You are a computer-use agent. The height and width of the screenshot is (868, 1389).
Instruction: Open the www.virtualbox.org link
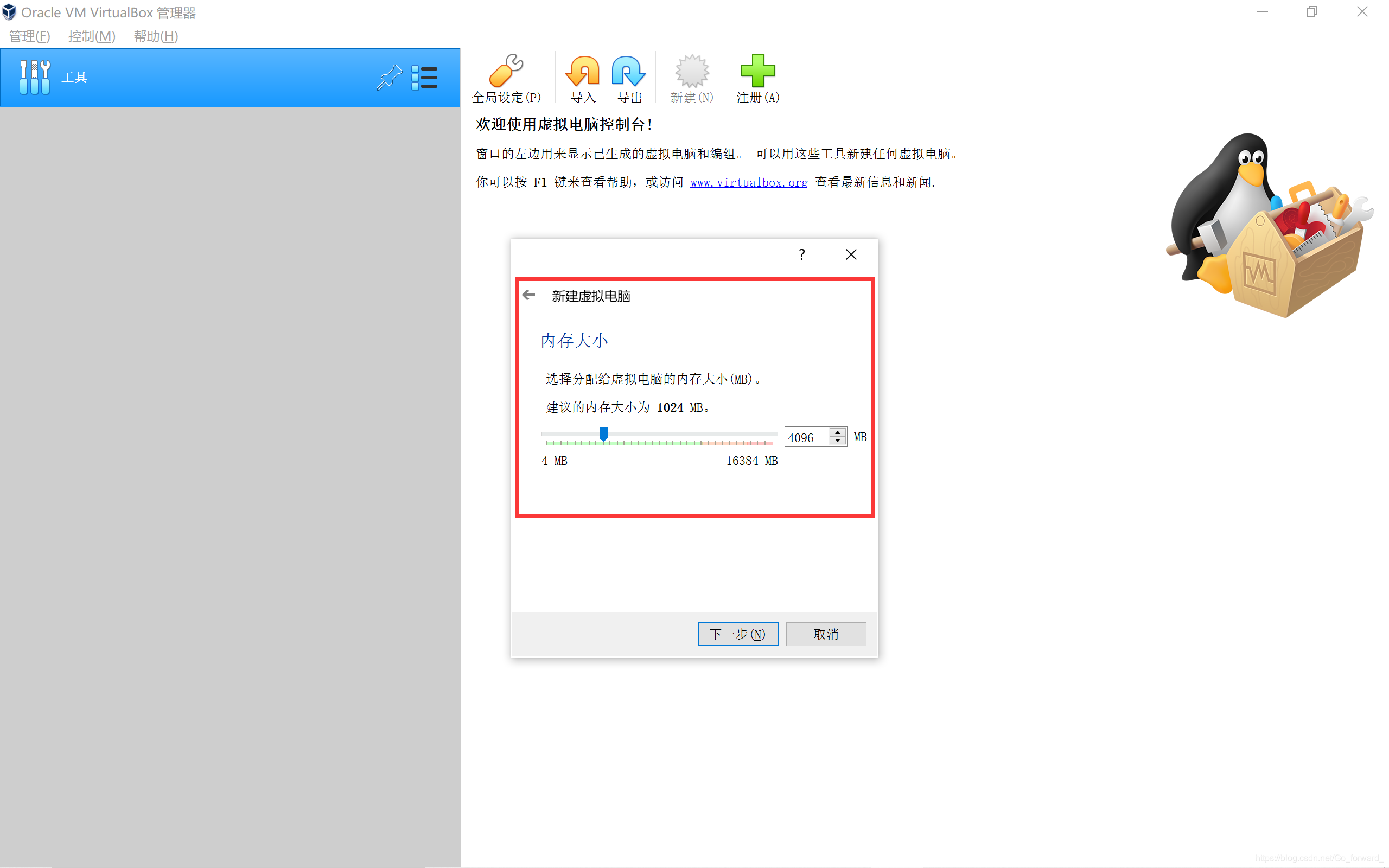(x=748, y=183)
